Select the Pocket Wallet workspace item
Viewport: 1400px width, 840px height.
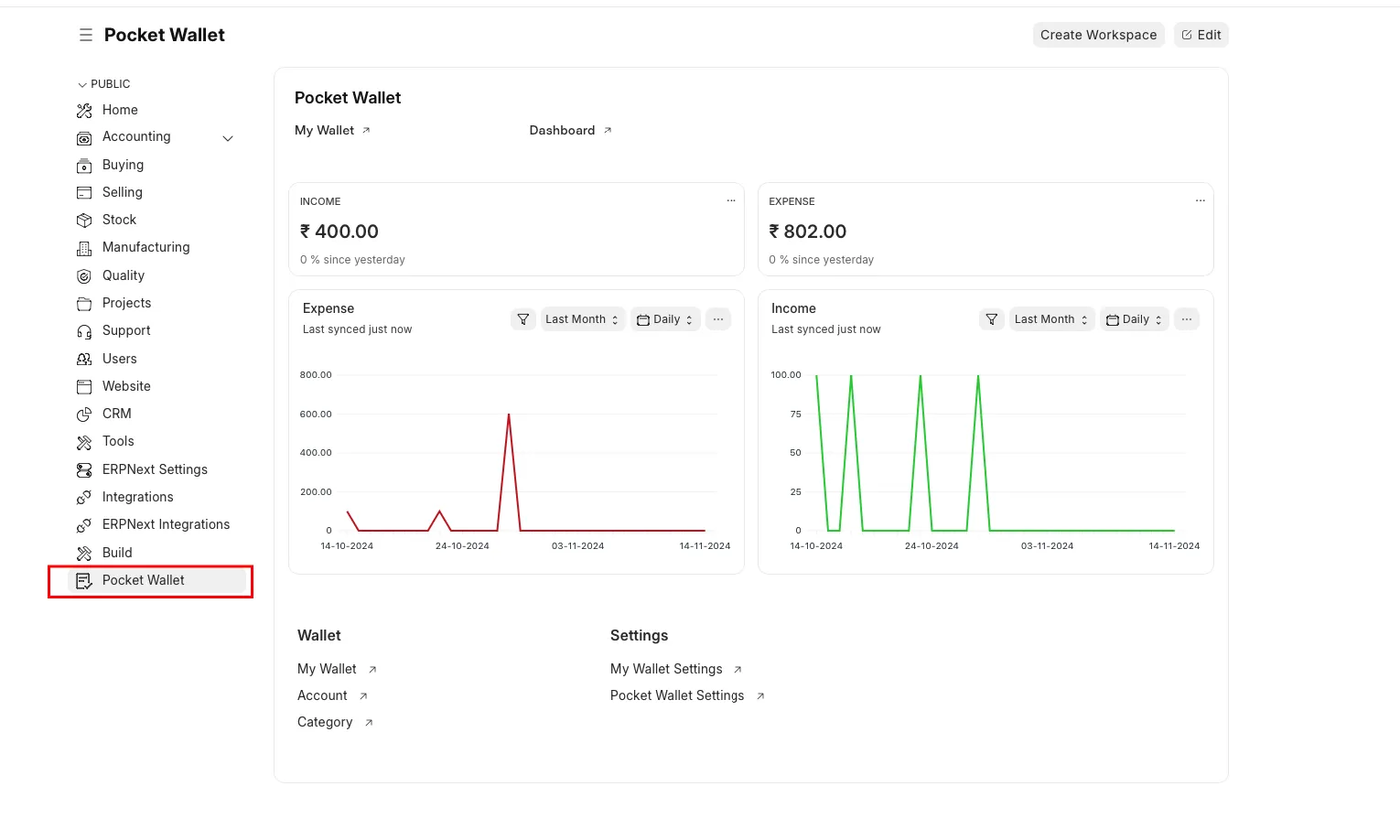(156, 580)
